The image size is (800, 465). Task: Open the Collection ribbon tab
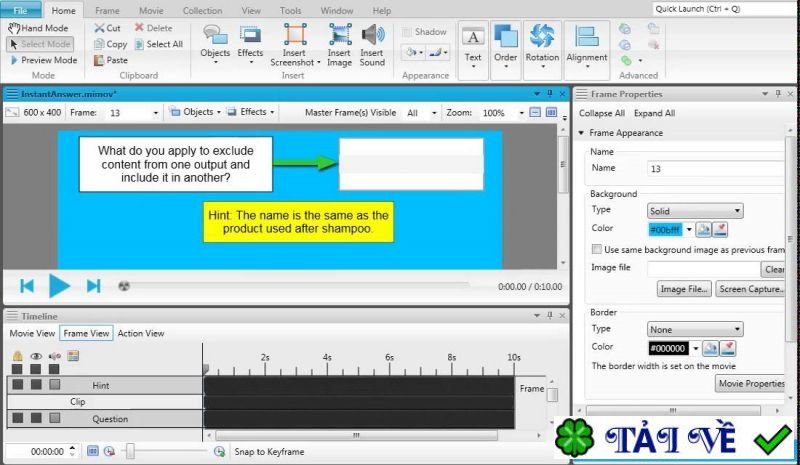point(202,10)
